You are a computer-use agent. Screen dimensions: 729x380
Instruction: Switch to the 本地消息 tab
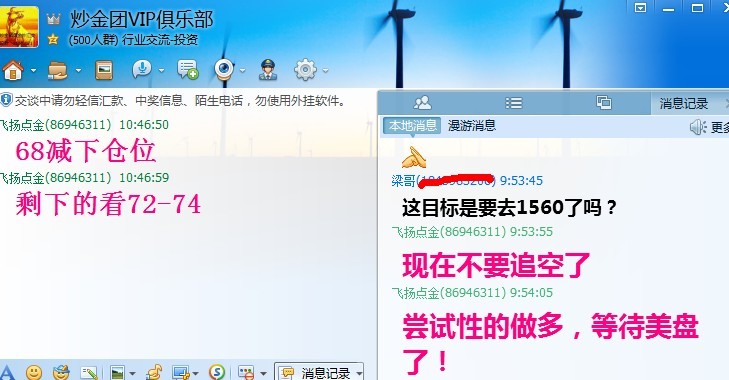(x=412, y=126)
